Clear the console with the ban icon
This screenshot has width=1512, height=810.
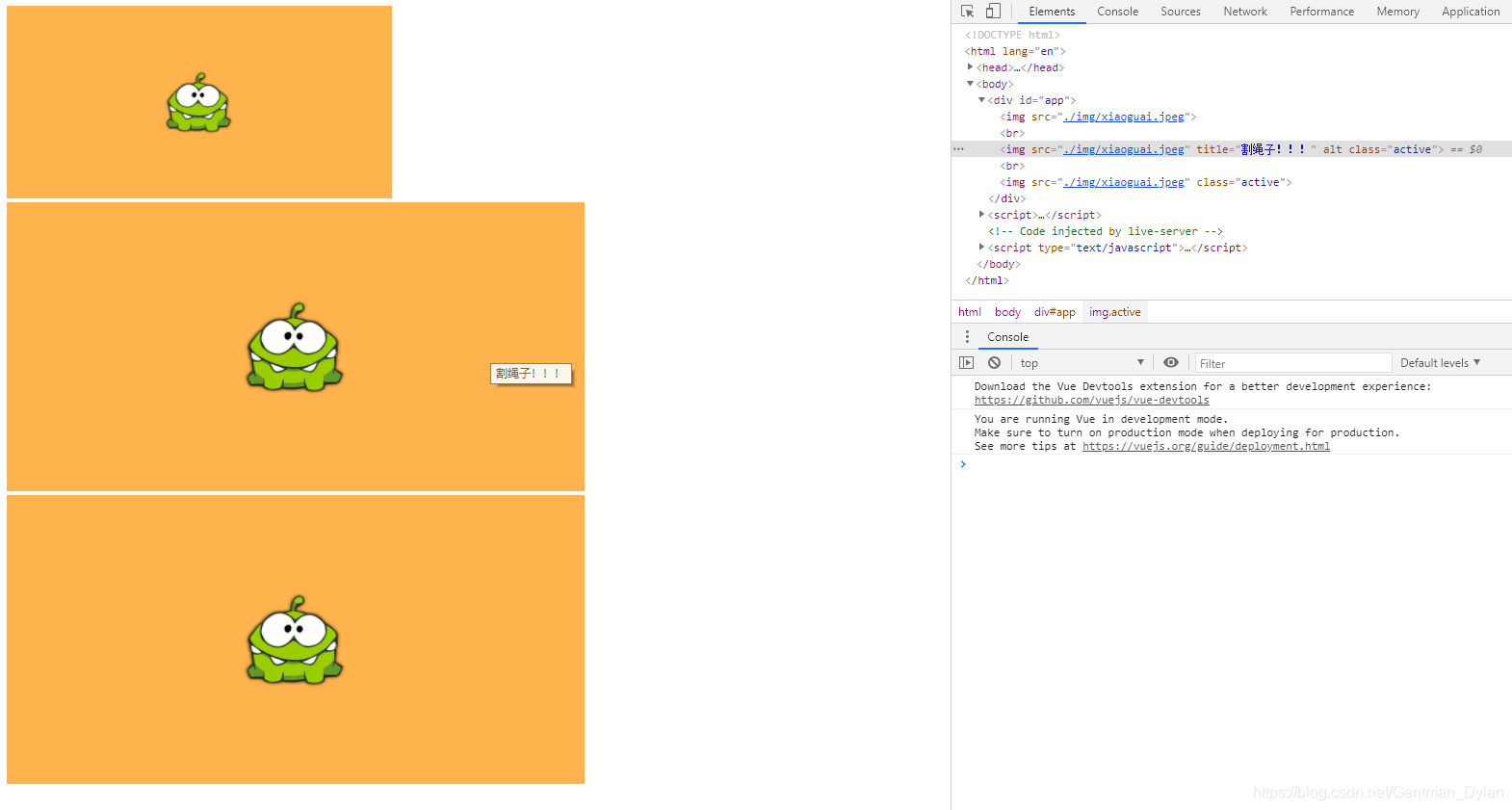(x=994, y=363)
